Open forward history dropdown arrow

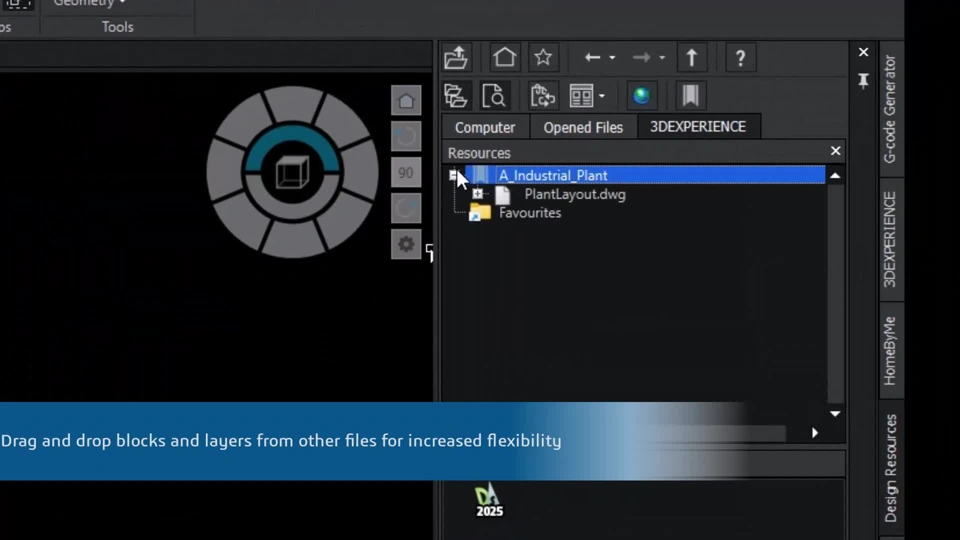pyautogui.click(x=662, y=58)
